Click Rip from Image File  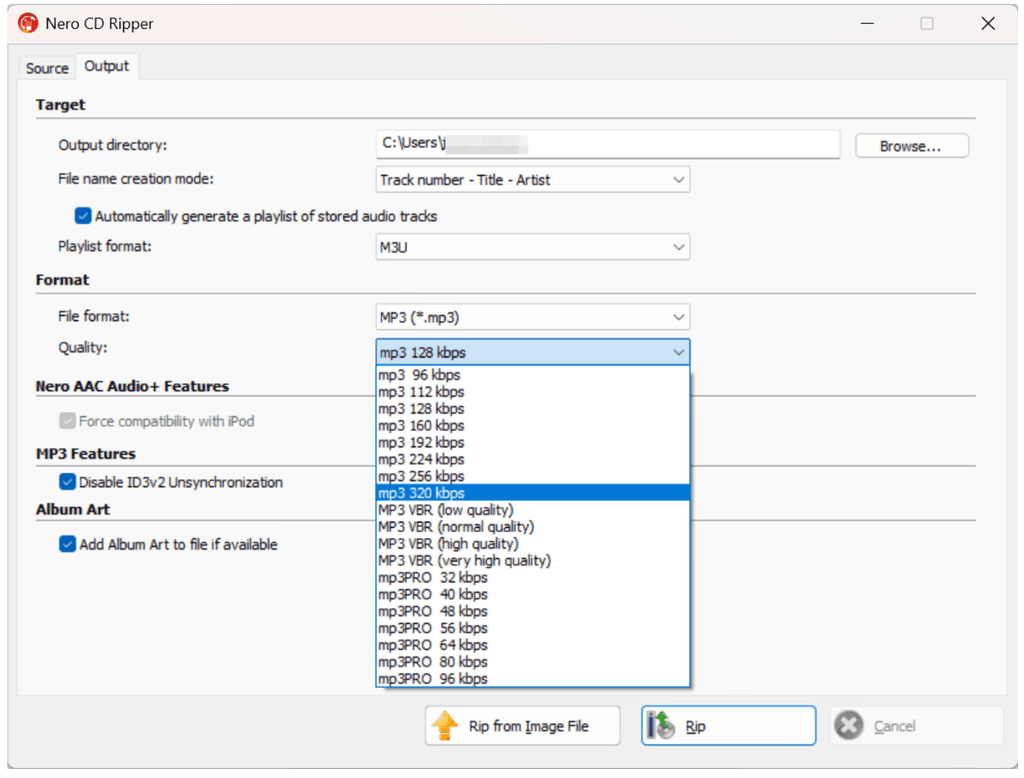(522, 725)
